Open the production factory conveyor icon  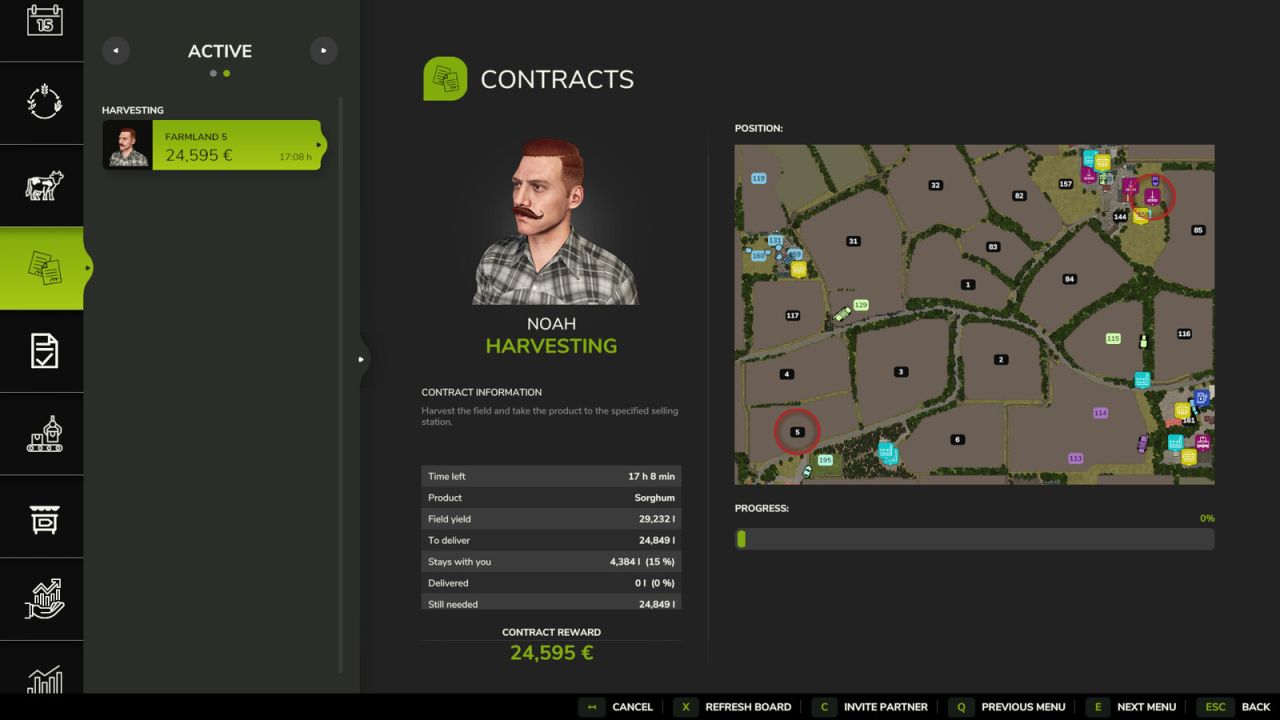(44, 433)
